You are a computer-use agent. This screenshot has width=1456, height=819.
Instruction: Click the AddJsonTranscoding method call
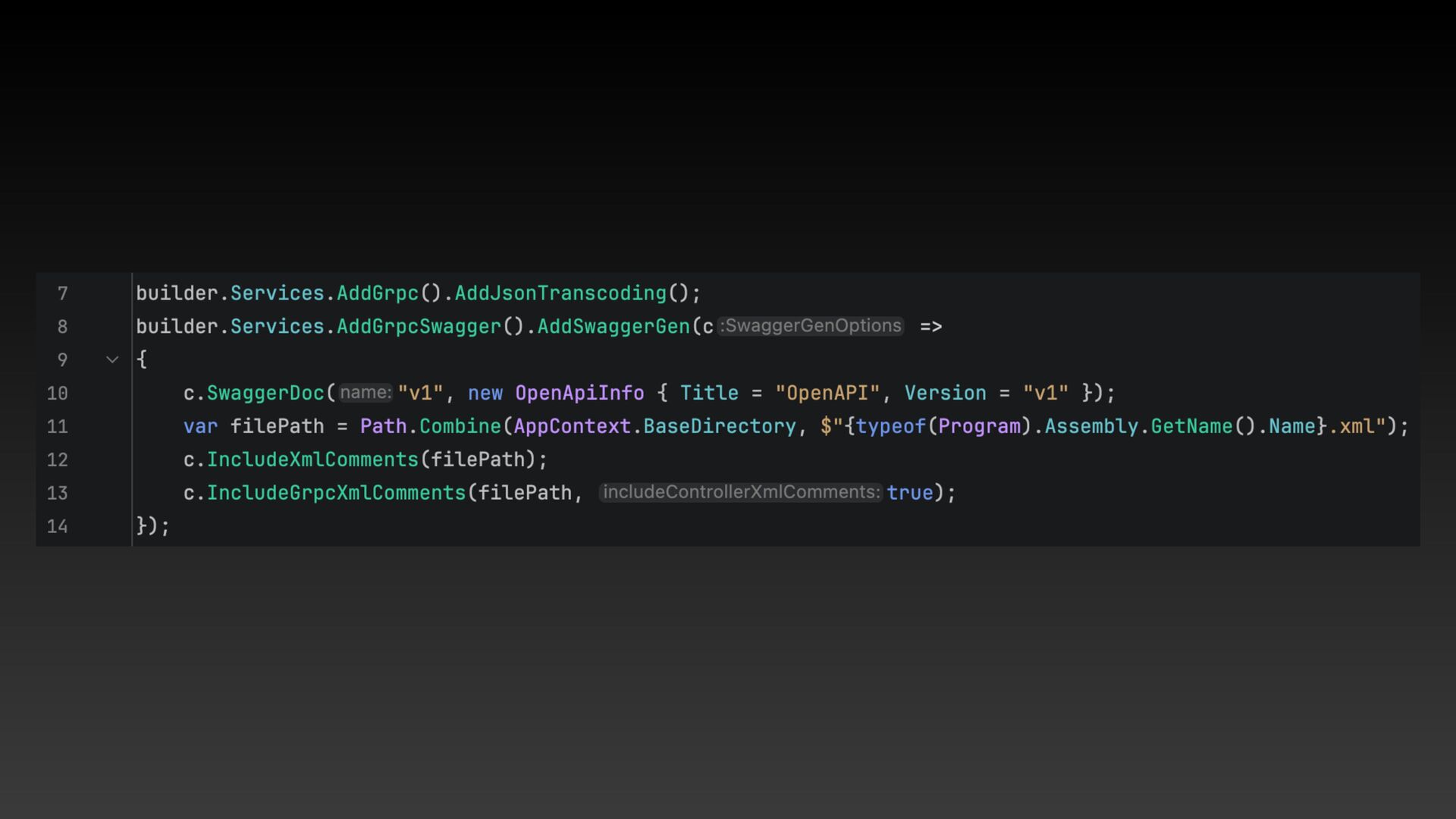pyautogui.click(x=560, y=293)
